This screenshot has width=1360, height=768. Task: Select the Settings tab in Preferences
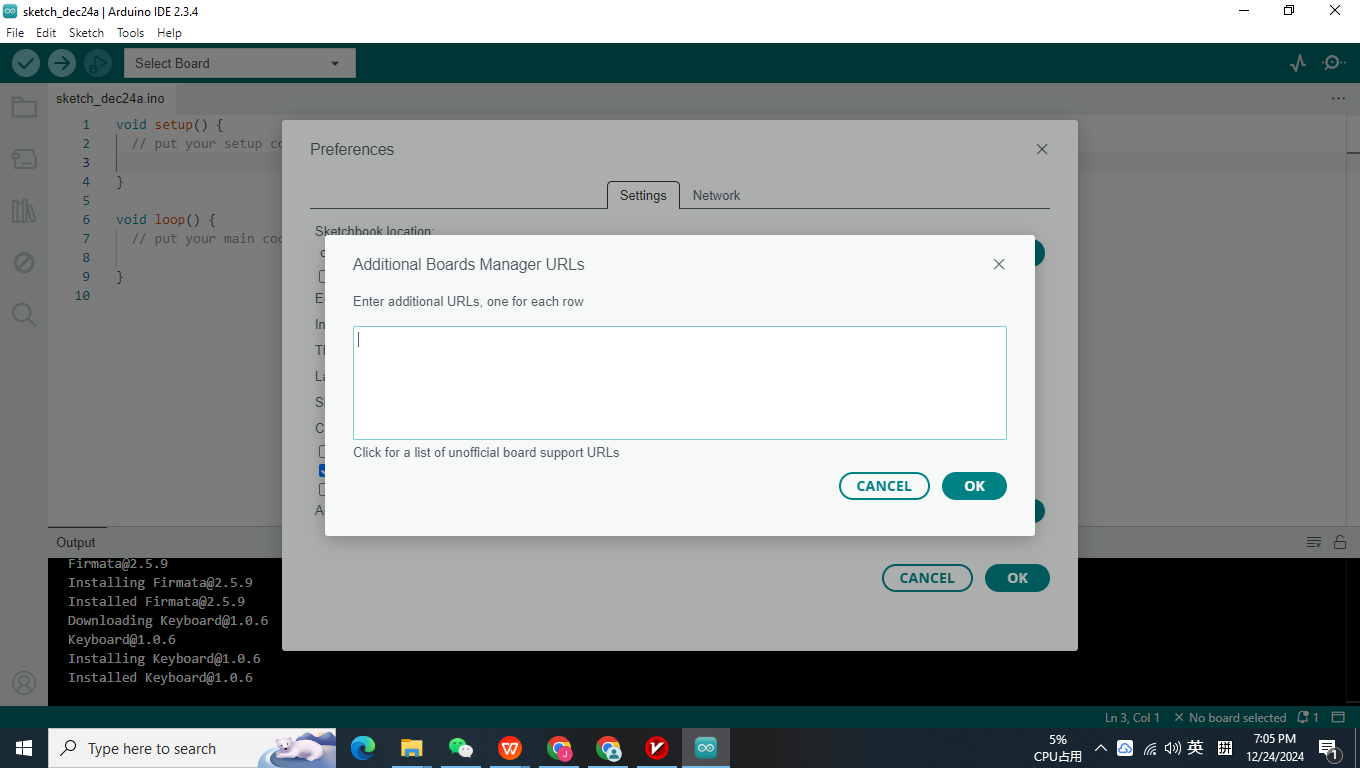click(643, 195)
